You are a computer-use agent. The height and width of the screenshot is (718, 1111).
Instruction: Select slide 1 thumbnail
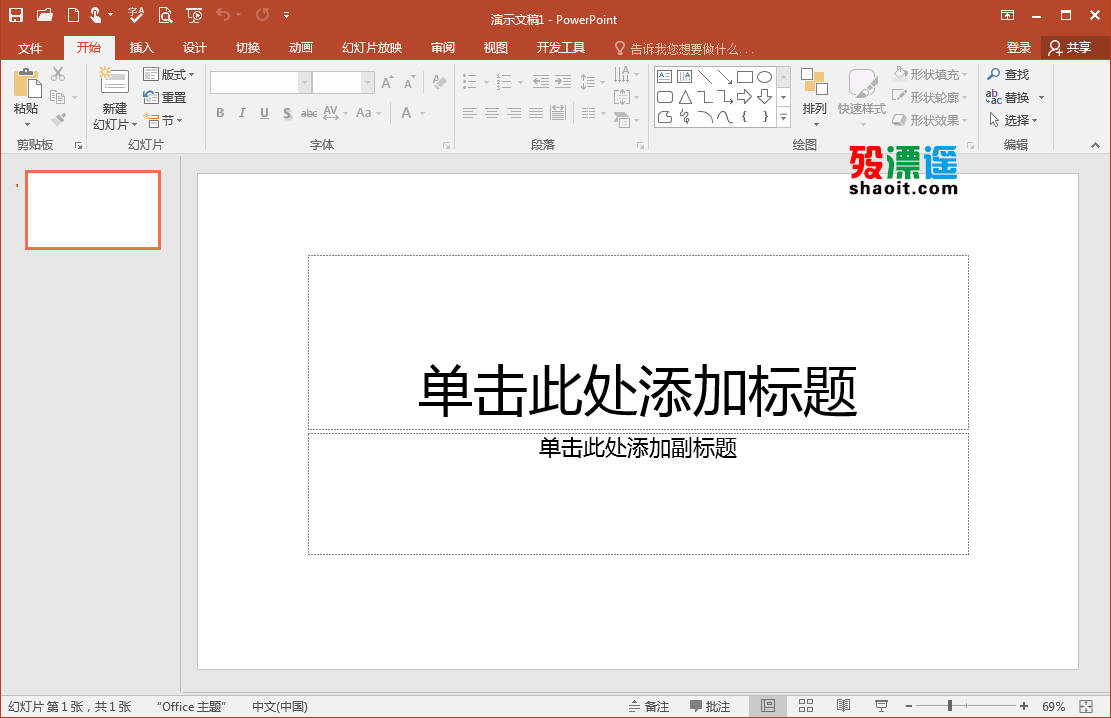tap(93, 210)
